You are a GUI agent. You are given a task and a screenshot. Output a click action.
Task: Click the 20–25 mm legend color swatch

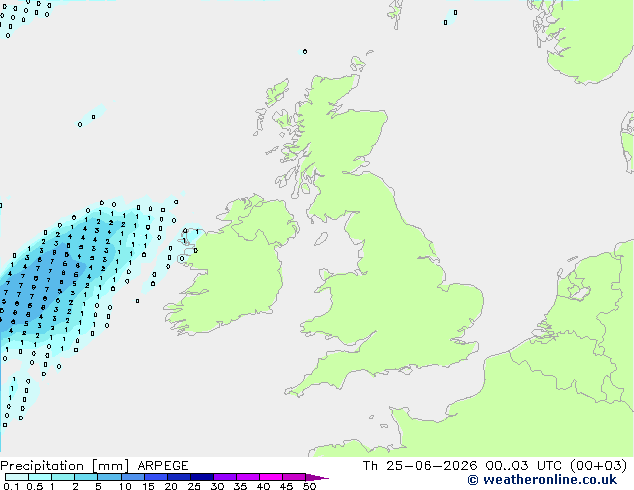(x=178, y=477)
